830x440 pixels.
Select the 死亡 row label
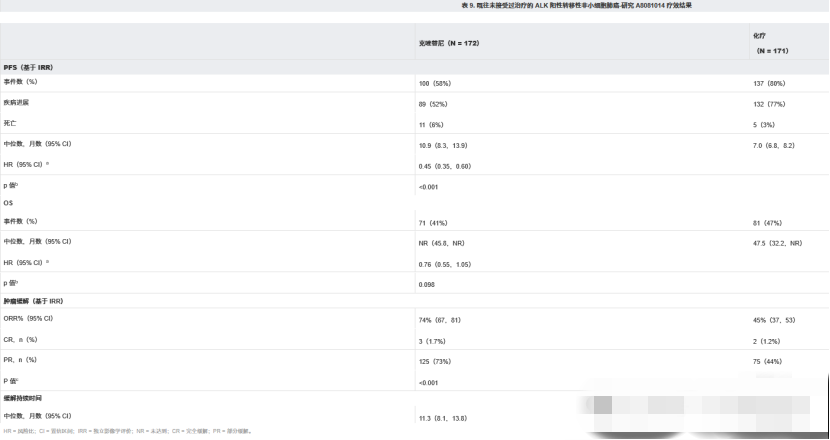pos(11,124)
